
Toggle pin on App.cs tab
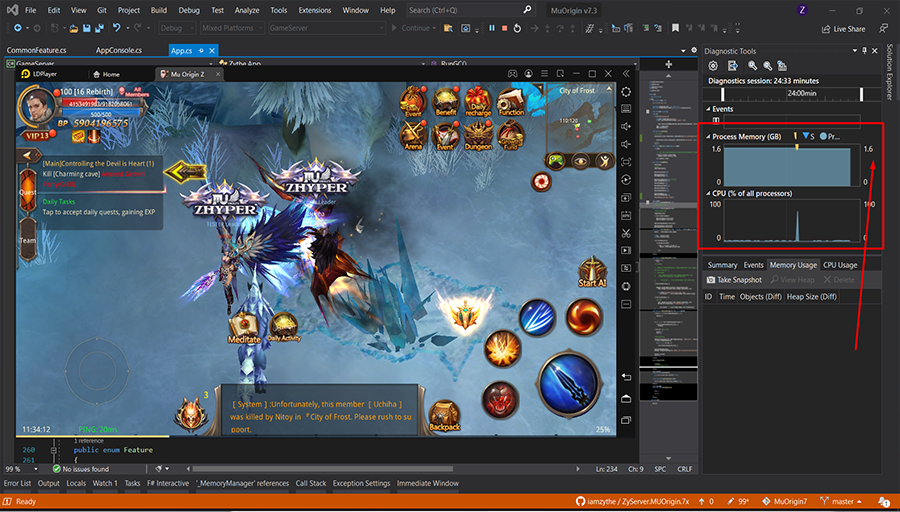pyautogui.click(x=202, y=50)
